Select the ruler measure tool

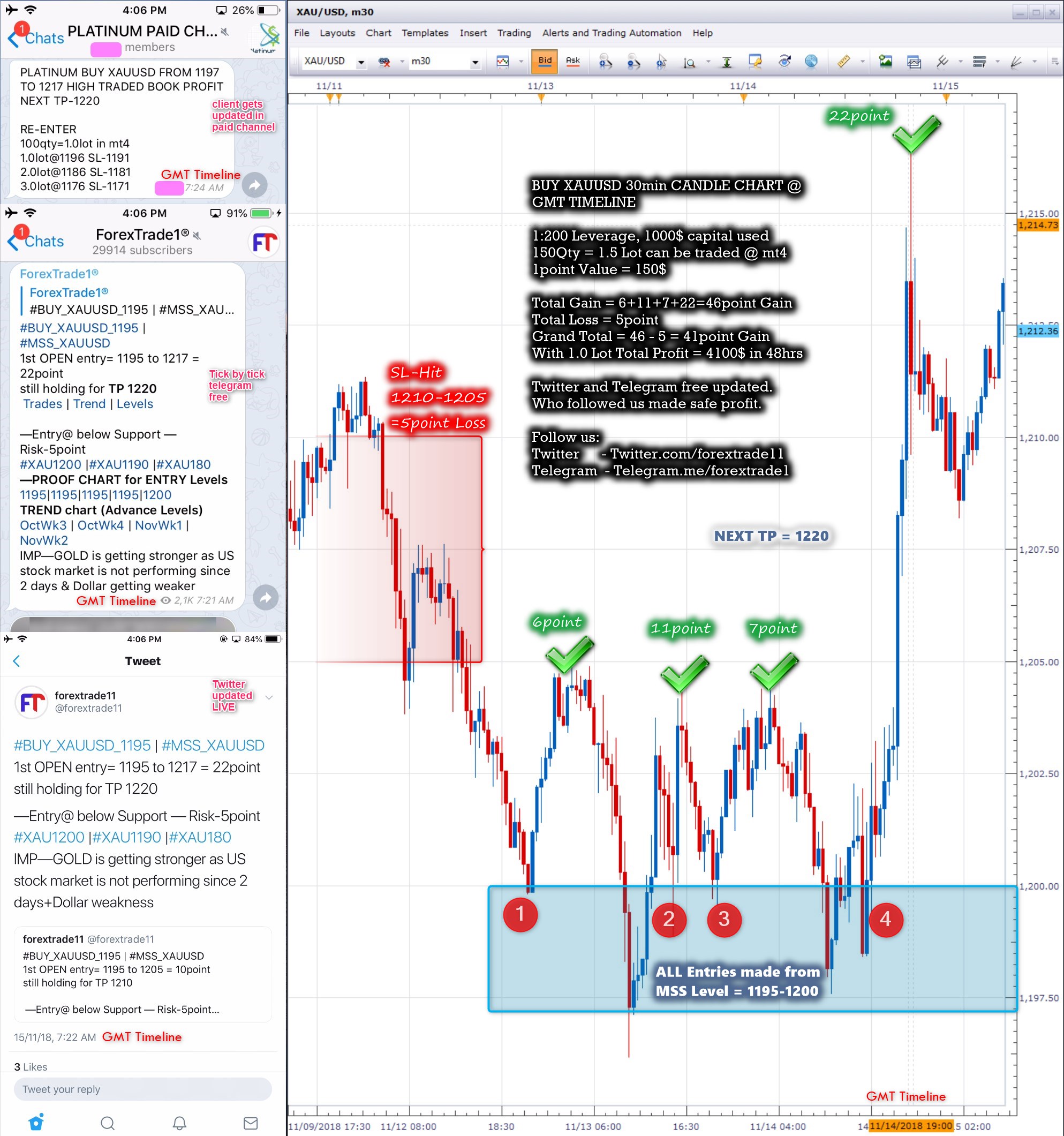coord(844,61)
